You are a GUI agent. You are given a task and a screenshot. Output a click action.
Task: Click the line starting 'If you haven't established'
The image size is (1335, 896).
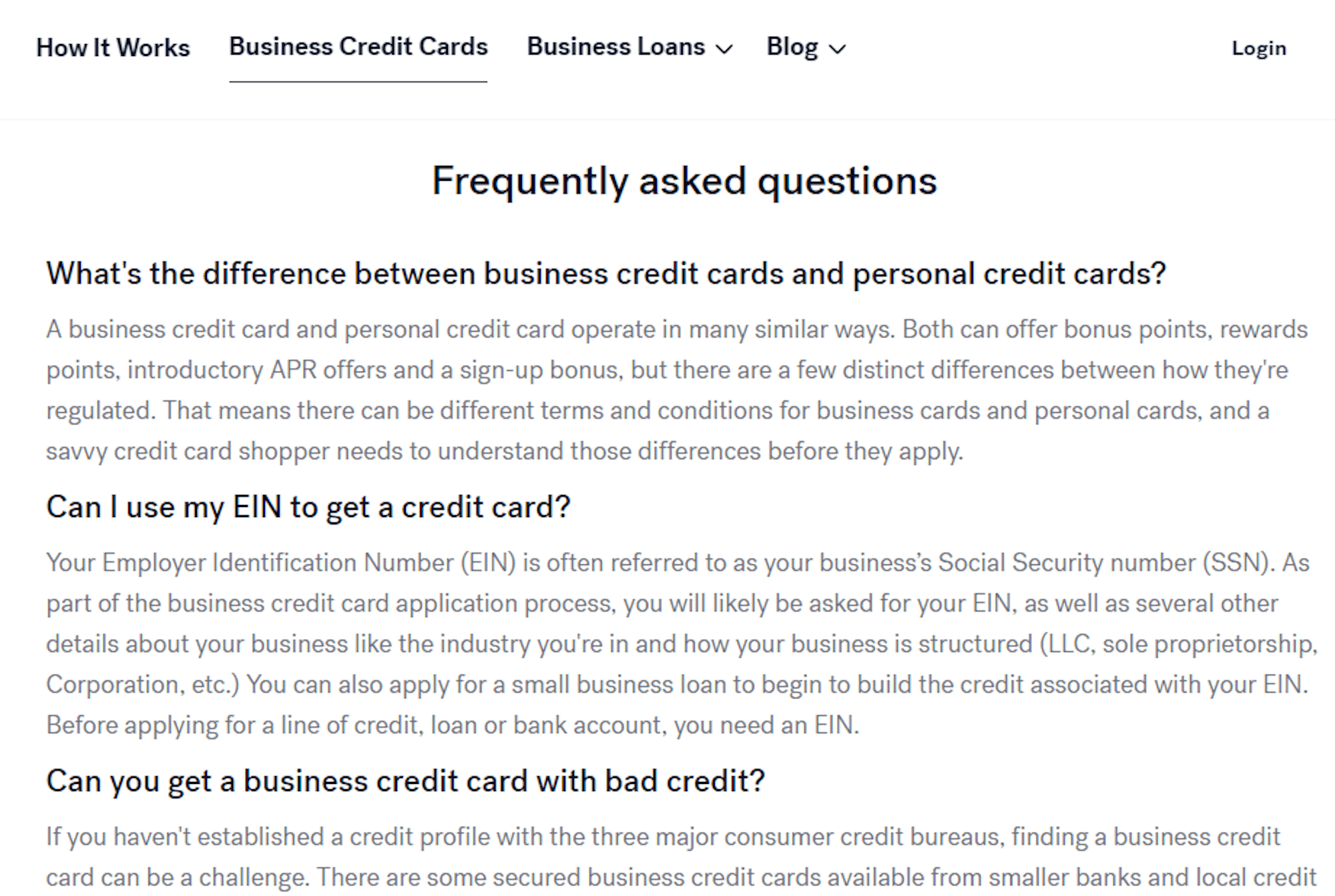pyautogui.click(x=663, y=837)
